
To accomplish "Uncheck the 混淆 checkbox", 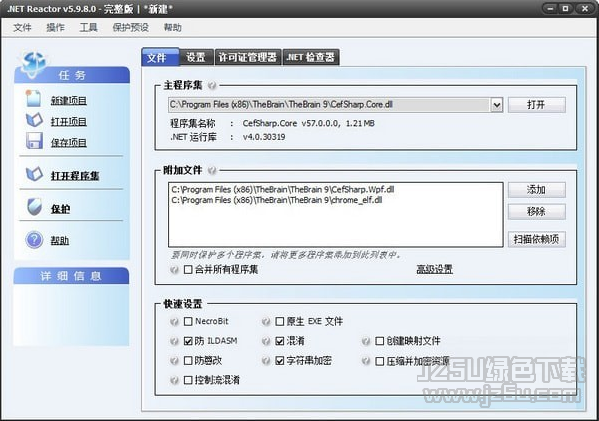I will (280, 341).
